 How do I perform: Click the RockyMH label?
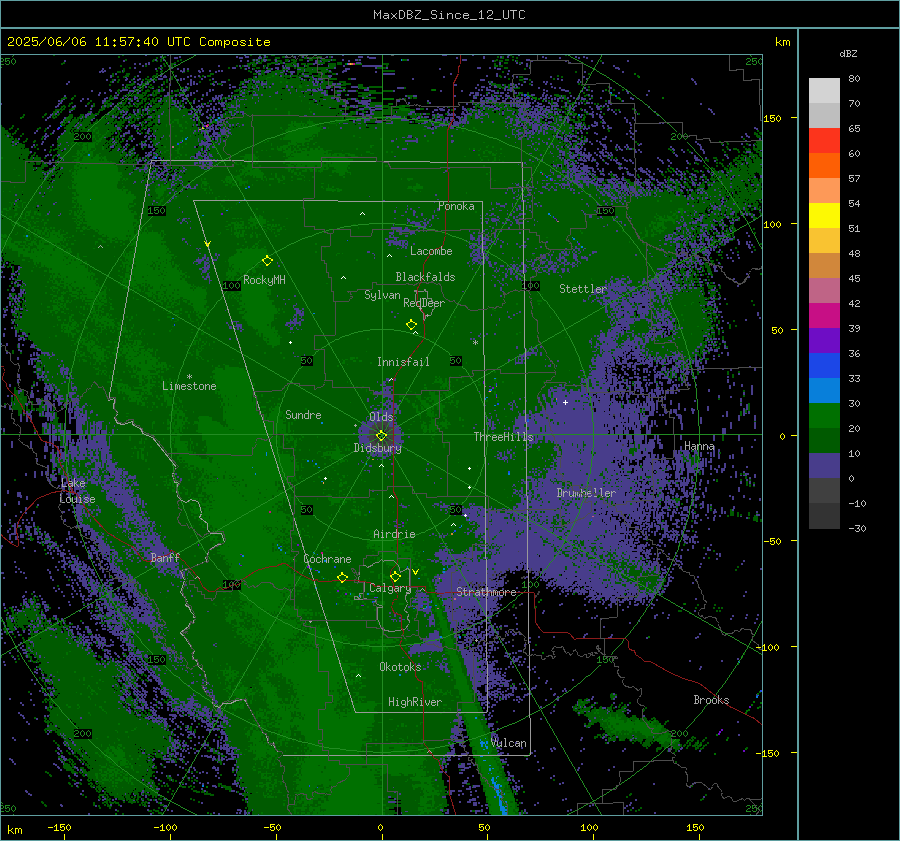tap(264, 280)
